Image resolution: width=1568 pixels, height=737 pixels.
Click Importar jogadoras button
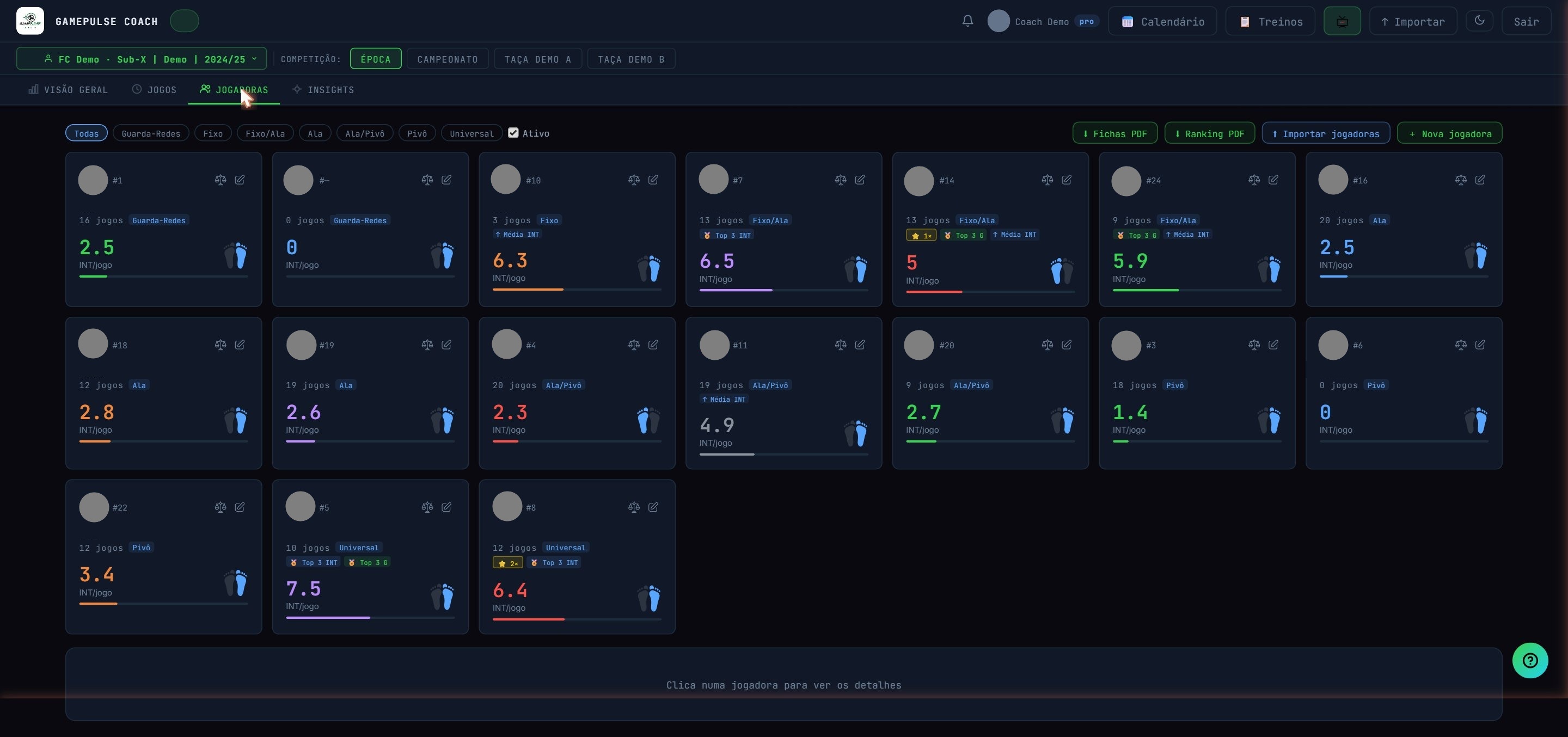pyautogui.click(x=1325, y=133)
